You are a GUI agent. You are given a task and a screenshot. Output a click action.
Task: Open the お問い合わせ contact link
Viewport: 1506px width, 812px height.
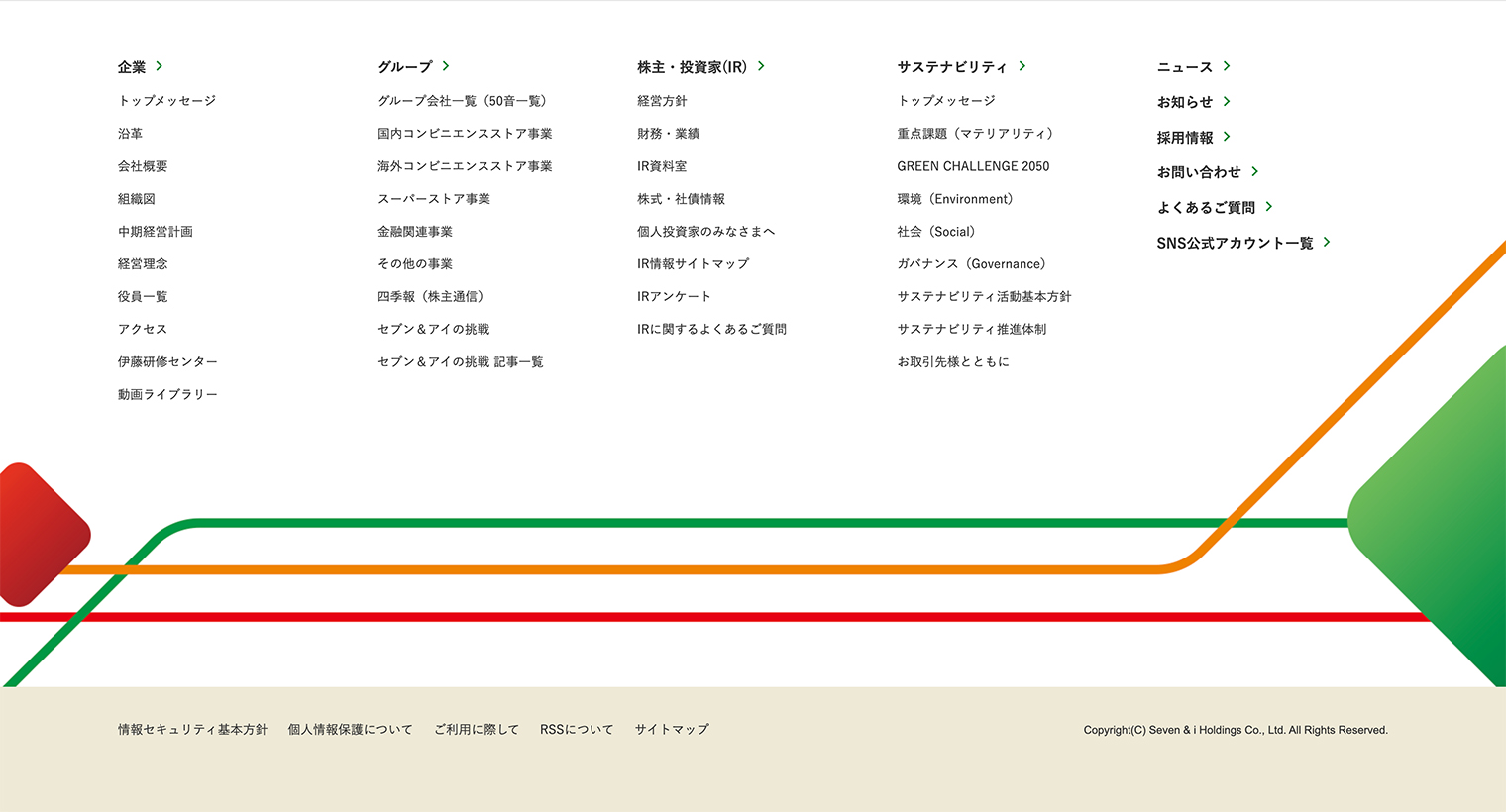(x=1198, y=172)
